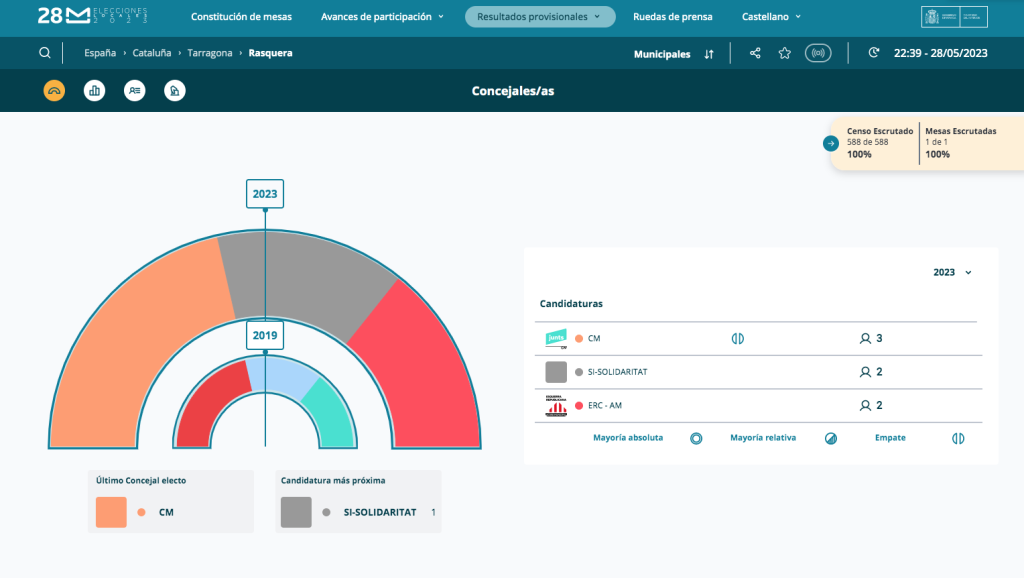This screenshot has width=1024, height=578.
Task: Click the Mesas Escrutadas 1 de 1 text
Action: click(x=936, y=142)
